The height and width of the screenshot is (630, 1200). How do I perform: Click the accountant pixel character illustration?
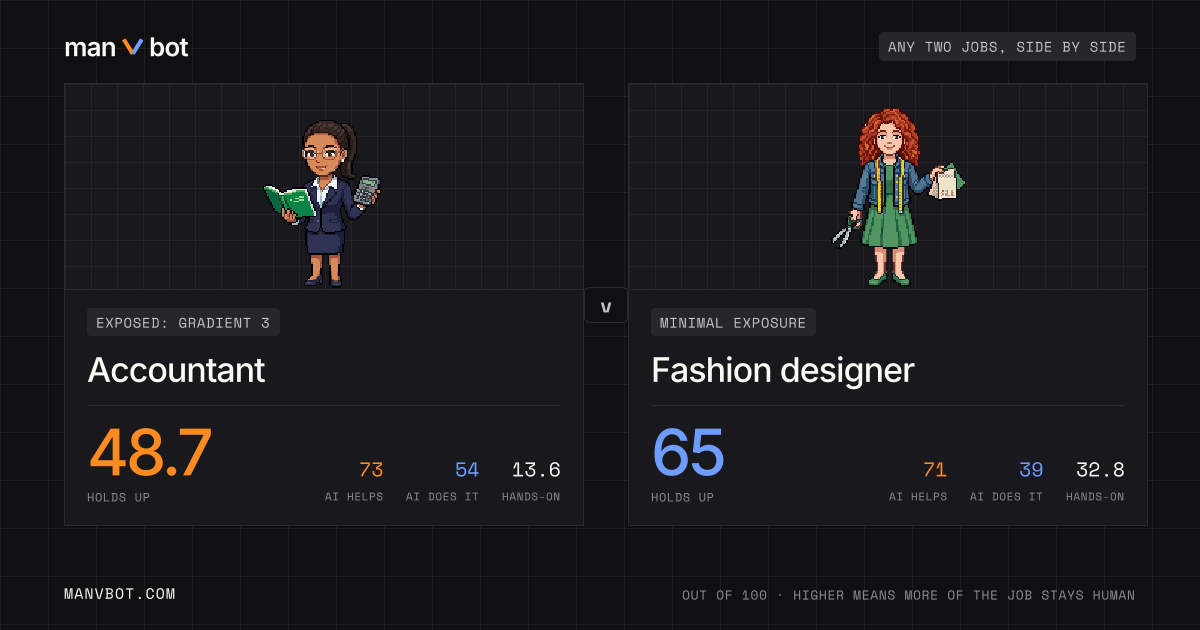tap(323, 203)
